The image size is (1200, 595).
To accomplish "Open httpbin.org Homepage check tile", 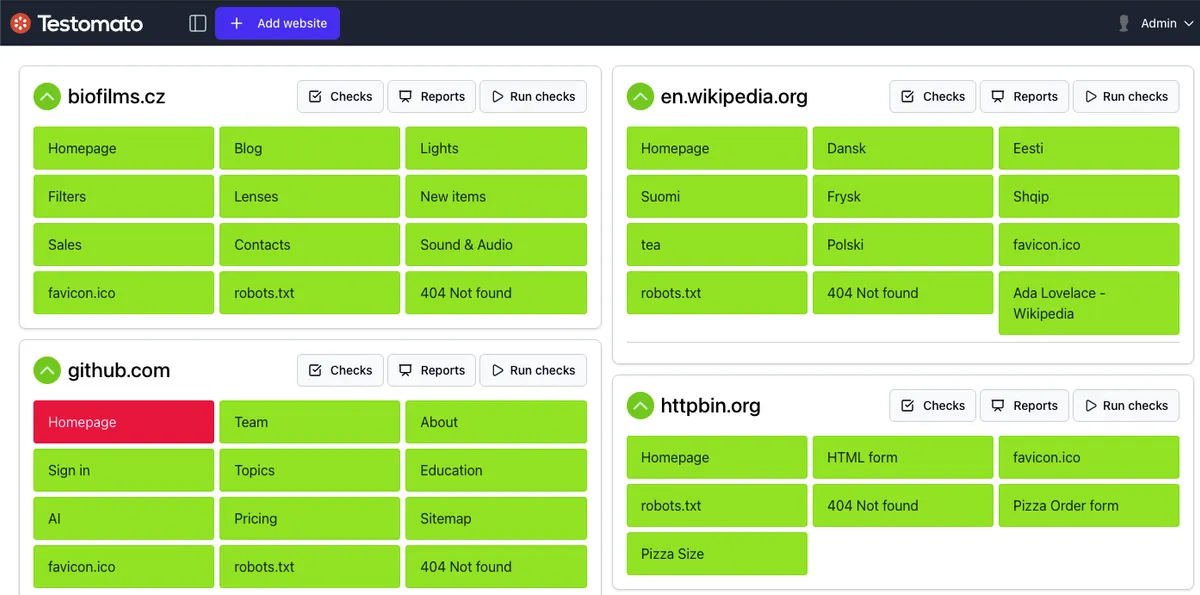I will coord(717,457).
